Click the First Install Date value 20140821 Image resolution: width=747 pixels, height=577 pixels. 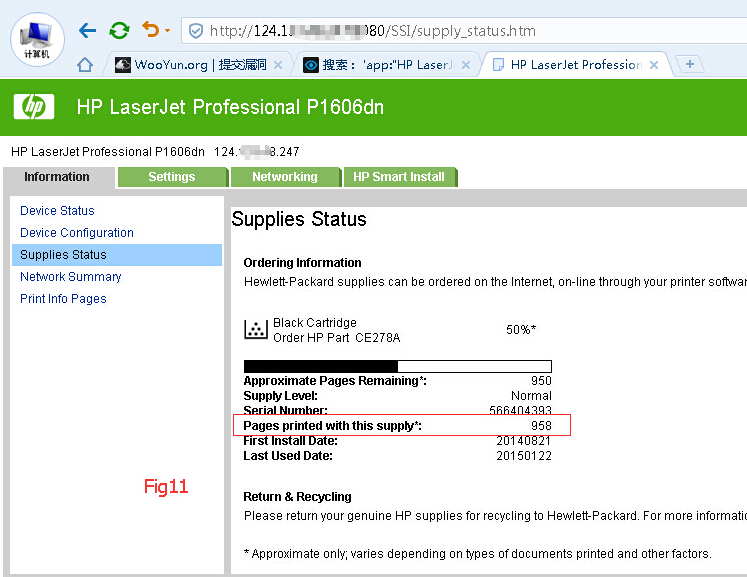tap(524, 441)
